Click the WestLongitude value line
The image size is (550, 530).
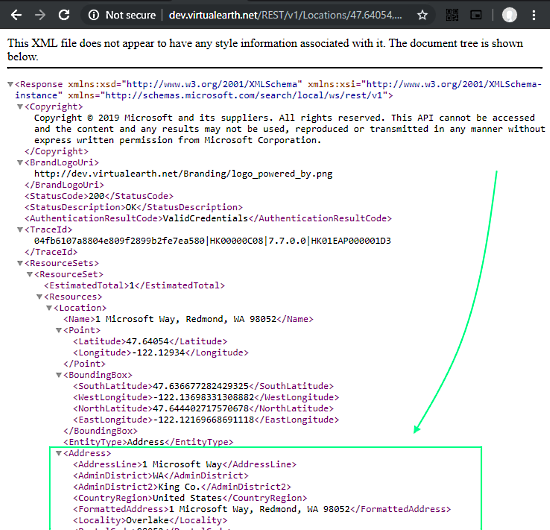click(x=206, y=397)
